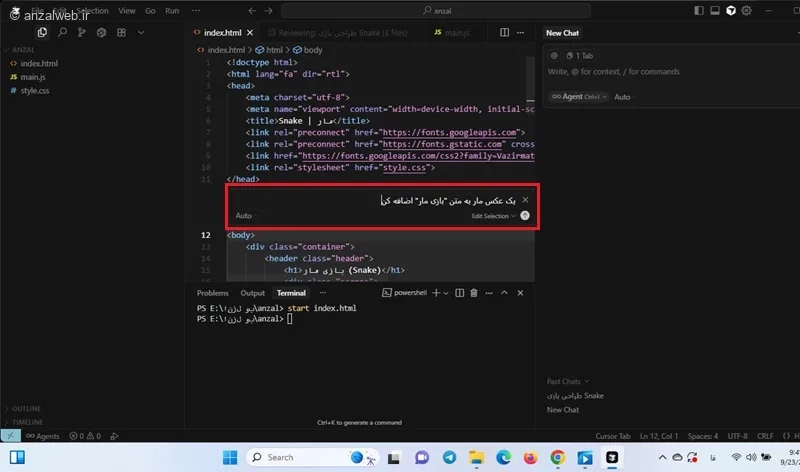Go forward with the right arrow
Image resolution: width=800 pixels, height=472 pixels.
(268, 11)
